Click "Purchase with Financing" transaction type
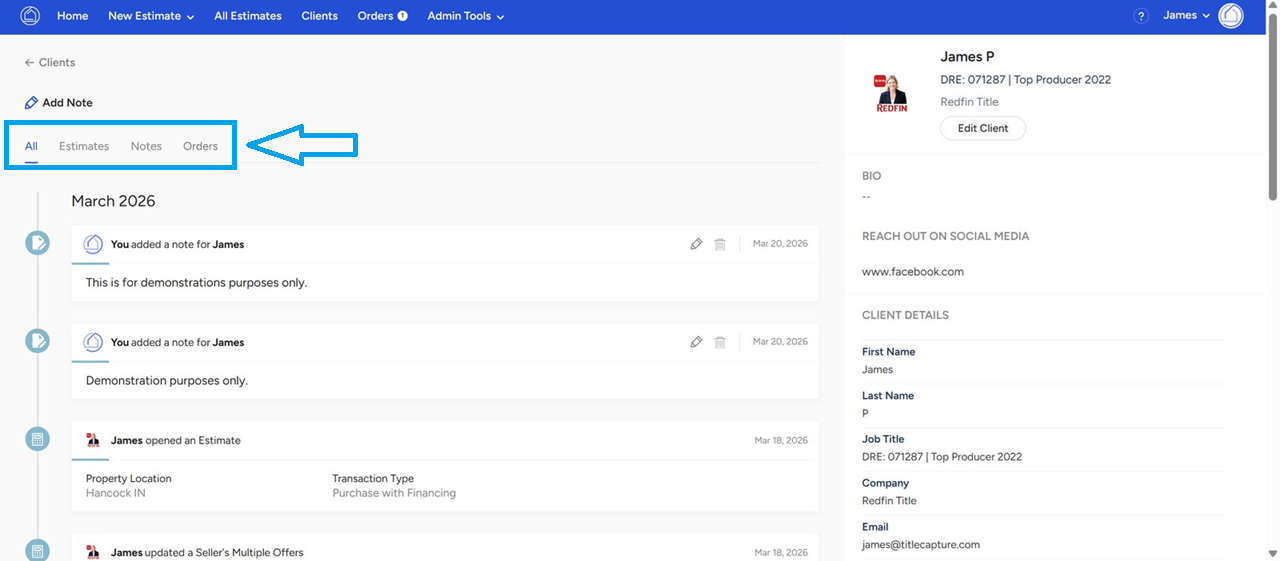Screen dimensions: 1280x561 [394, 493]
